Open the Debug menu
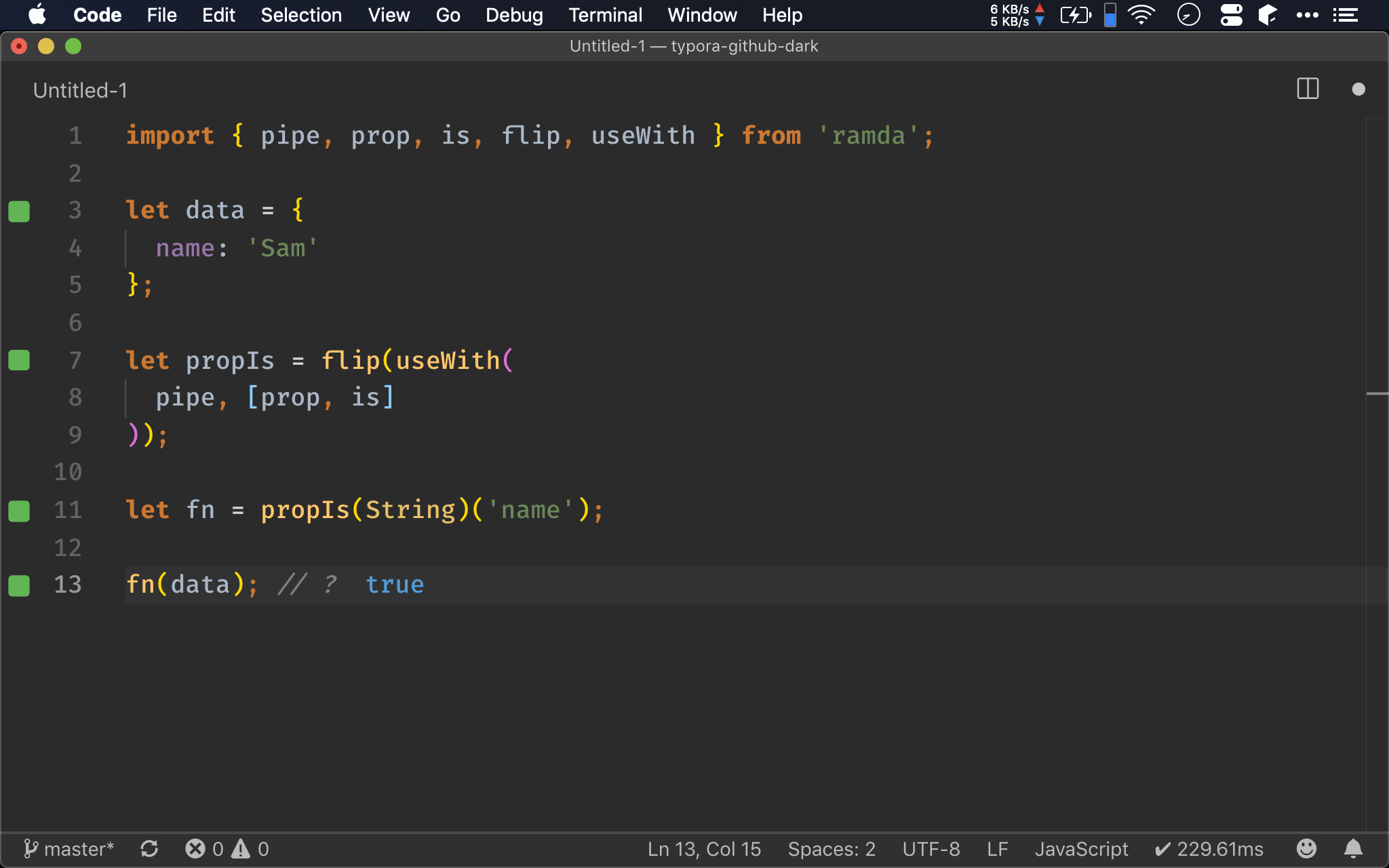Viewport: 1389px width, 868px height. 514,15
